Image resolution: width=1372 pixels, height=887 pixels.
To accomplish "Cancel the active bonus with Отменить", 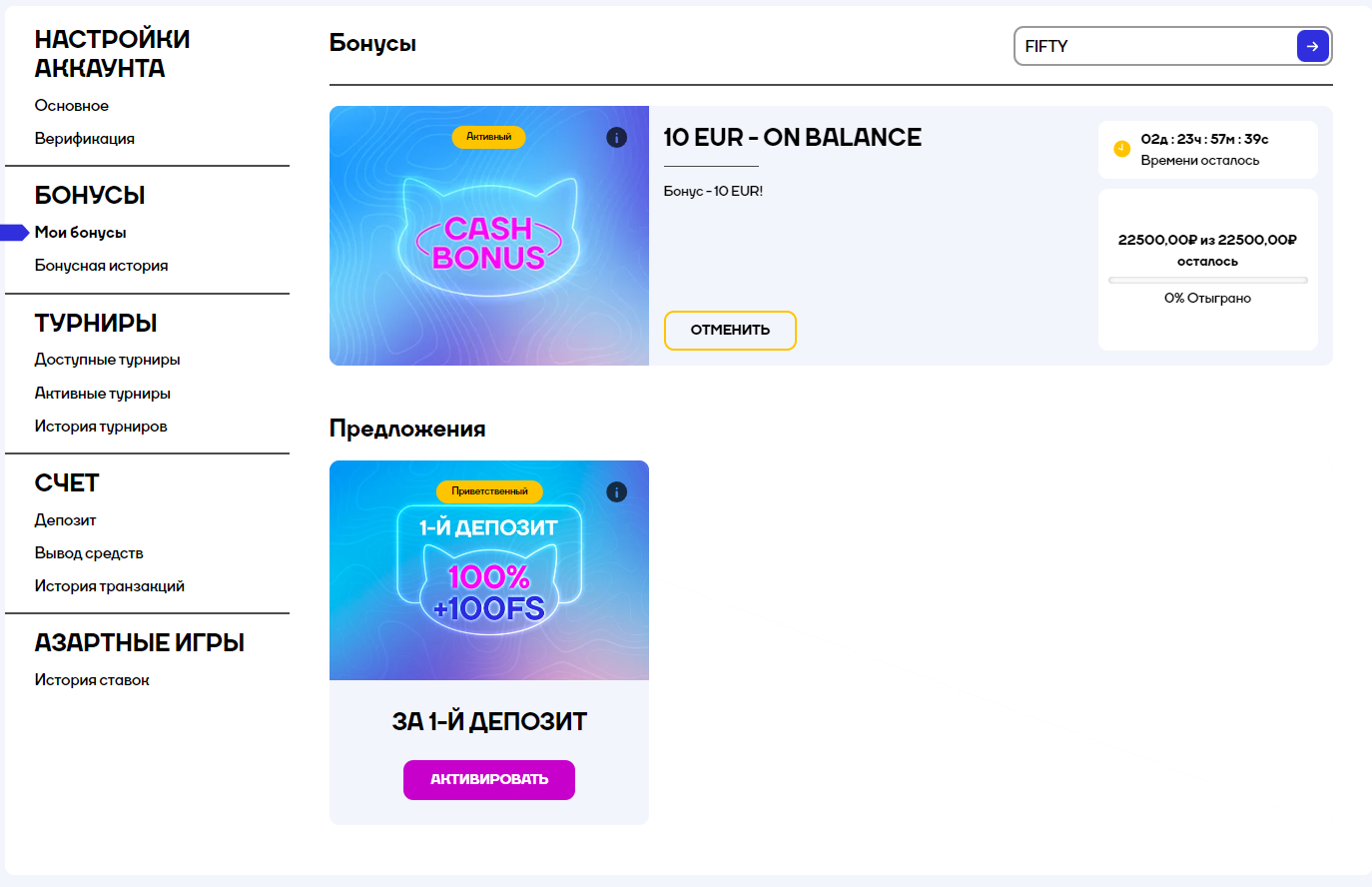I will 730,331.
